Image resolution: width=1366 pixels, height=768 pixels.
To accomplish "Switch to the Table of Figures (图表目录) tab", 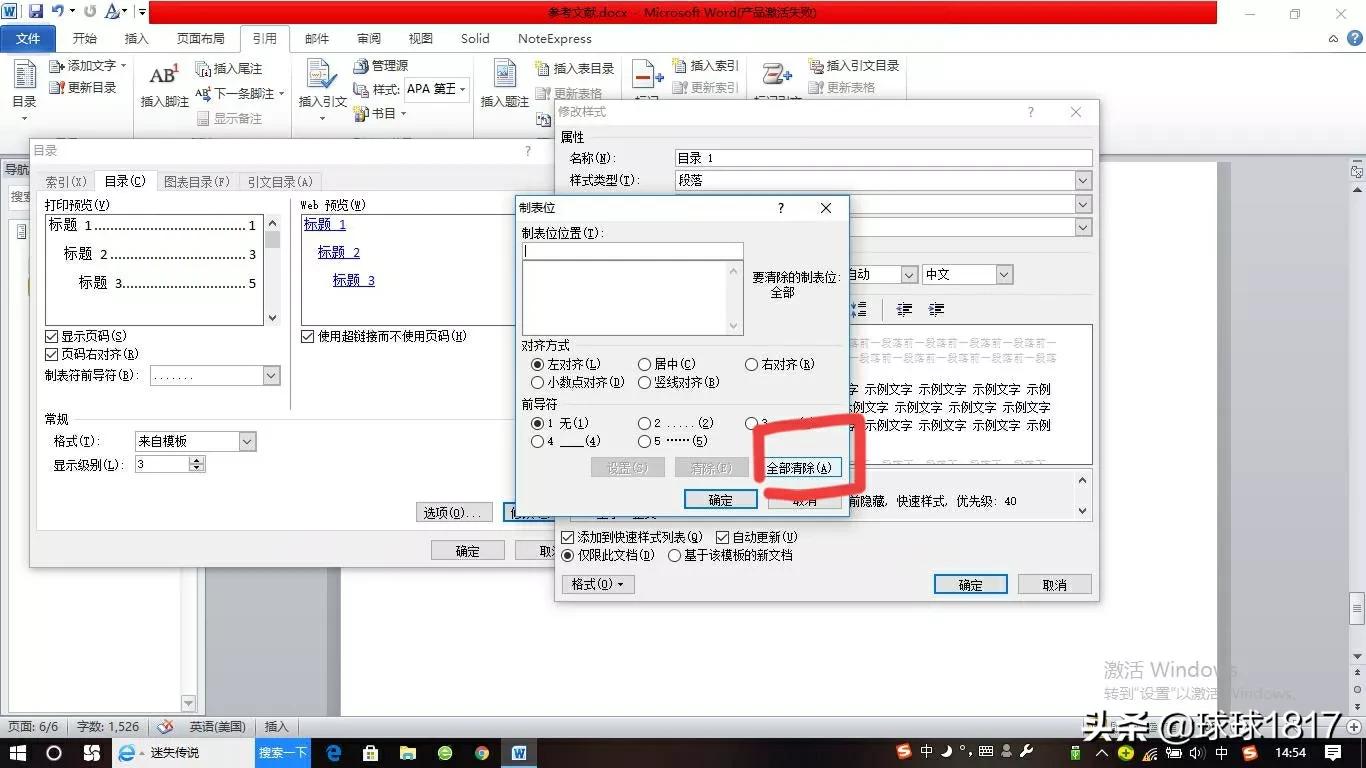I will click(197, 182).
